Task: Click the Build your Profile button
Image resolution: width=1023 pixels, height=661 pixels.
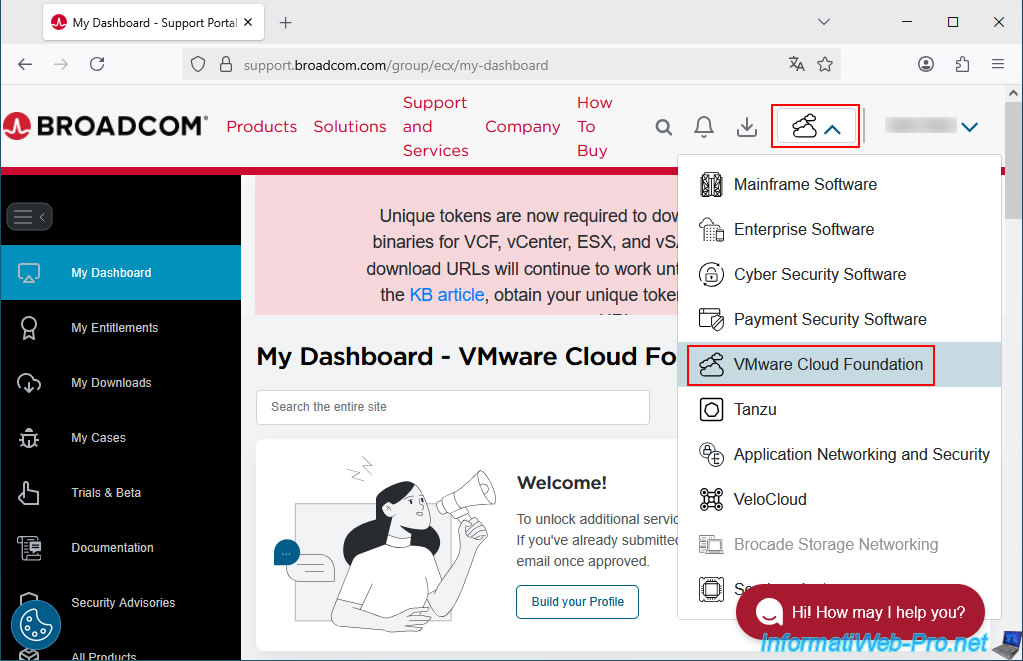Action: [577, 602]
